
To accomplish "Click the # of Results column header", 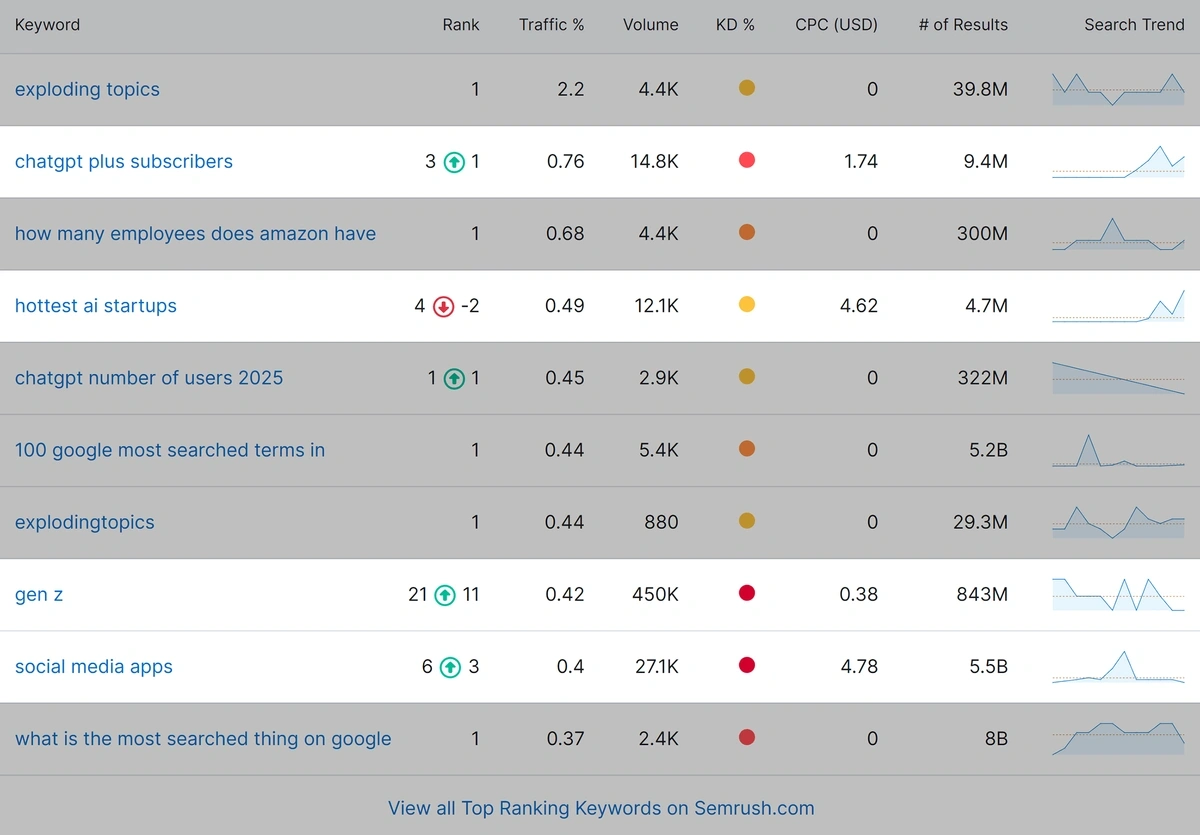I will 964,25.
